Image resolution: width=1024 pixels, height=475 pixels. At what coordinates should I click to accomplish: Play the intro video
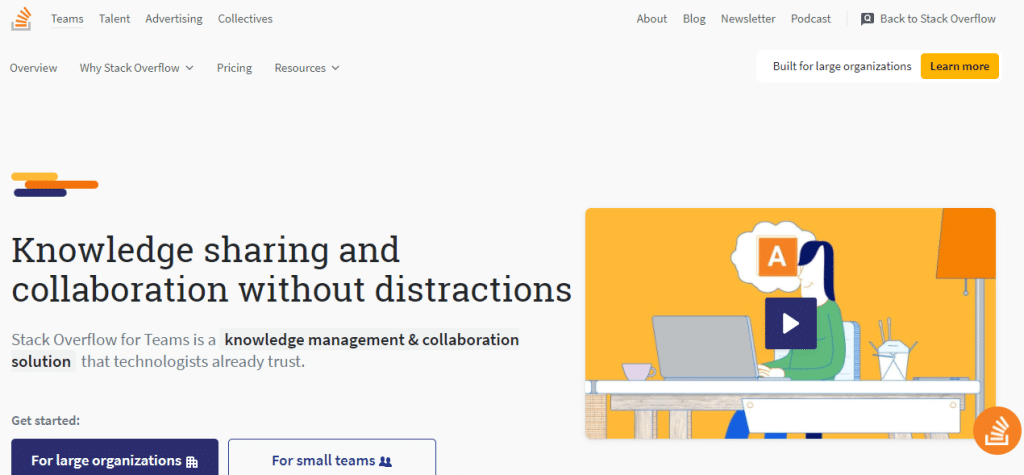[790, 323]
